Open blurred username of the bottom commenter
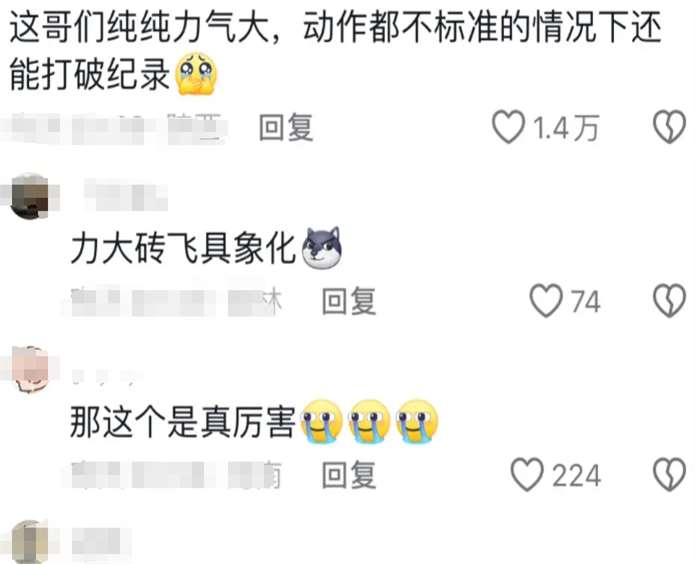 point(101,540)
